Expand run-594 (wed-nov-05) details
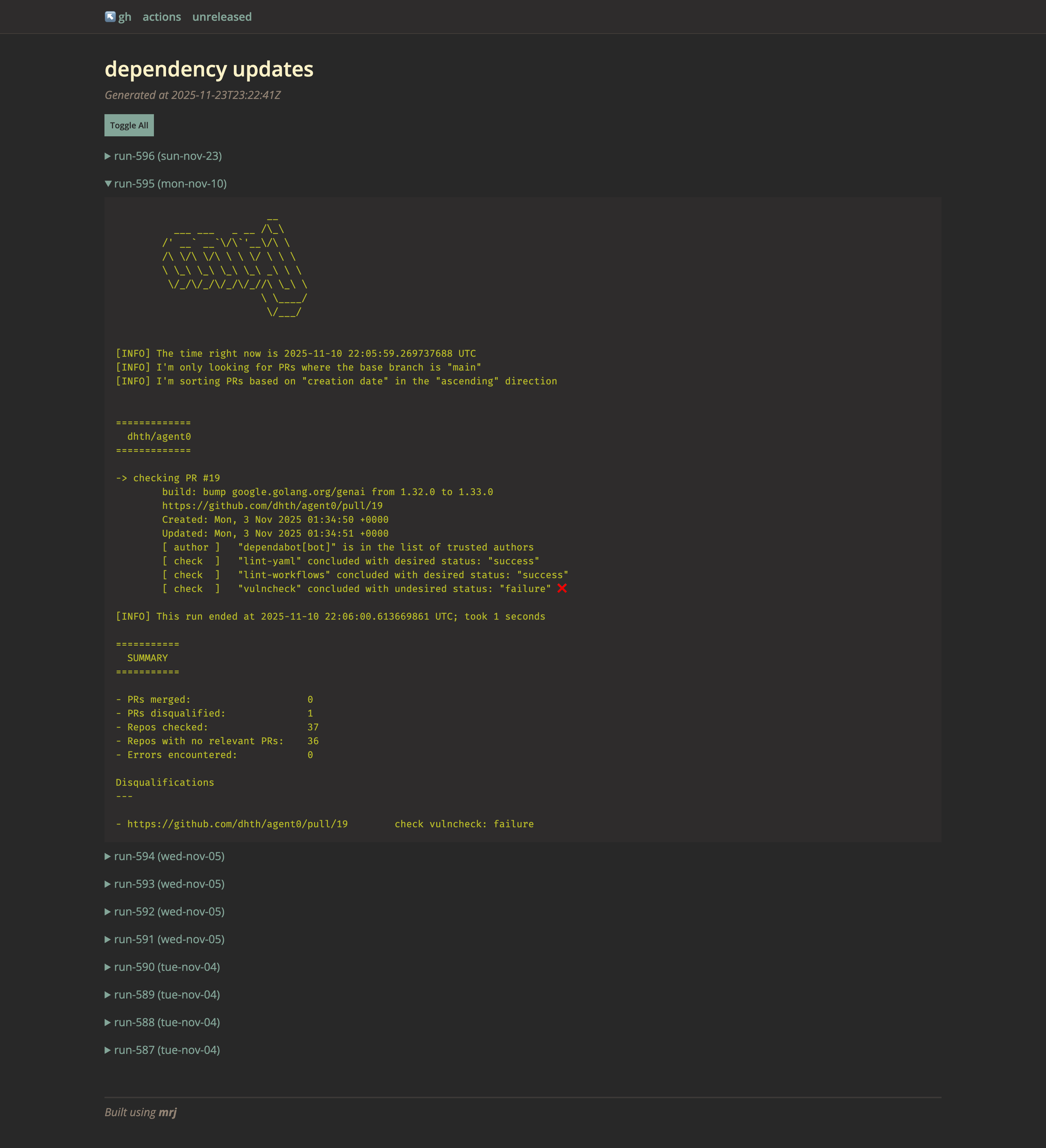 tap(168, 856)
